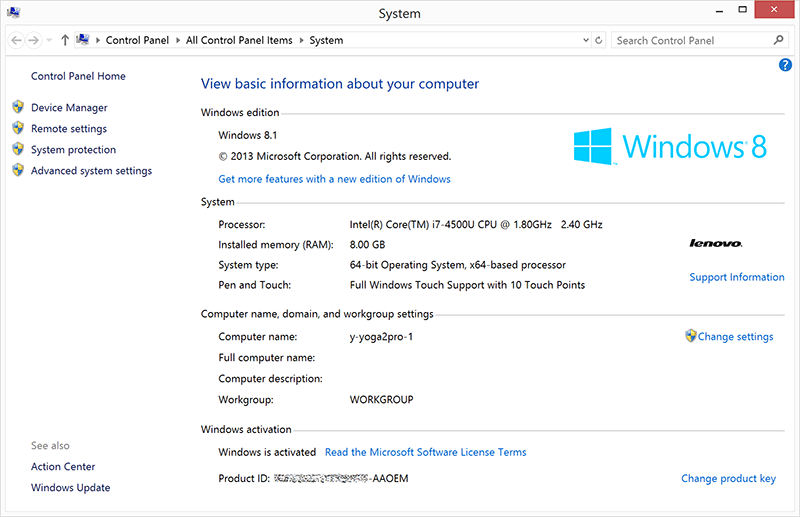
Task: Close the System window
Action: tap(774, 10)
